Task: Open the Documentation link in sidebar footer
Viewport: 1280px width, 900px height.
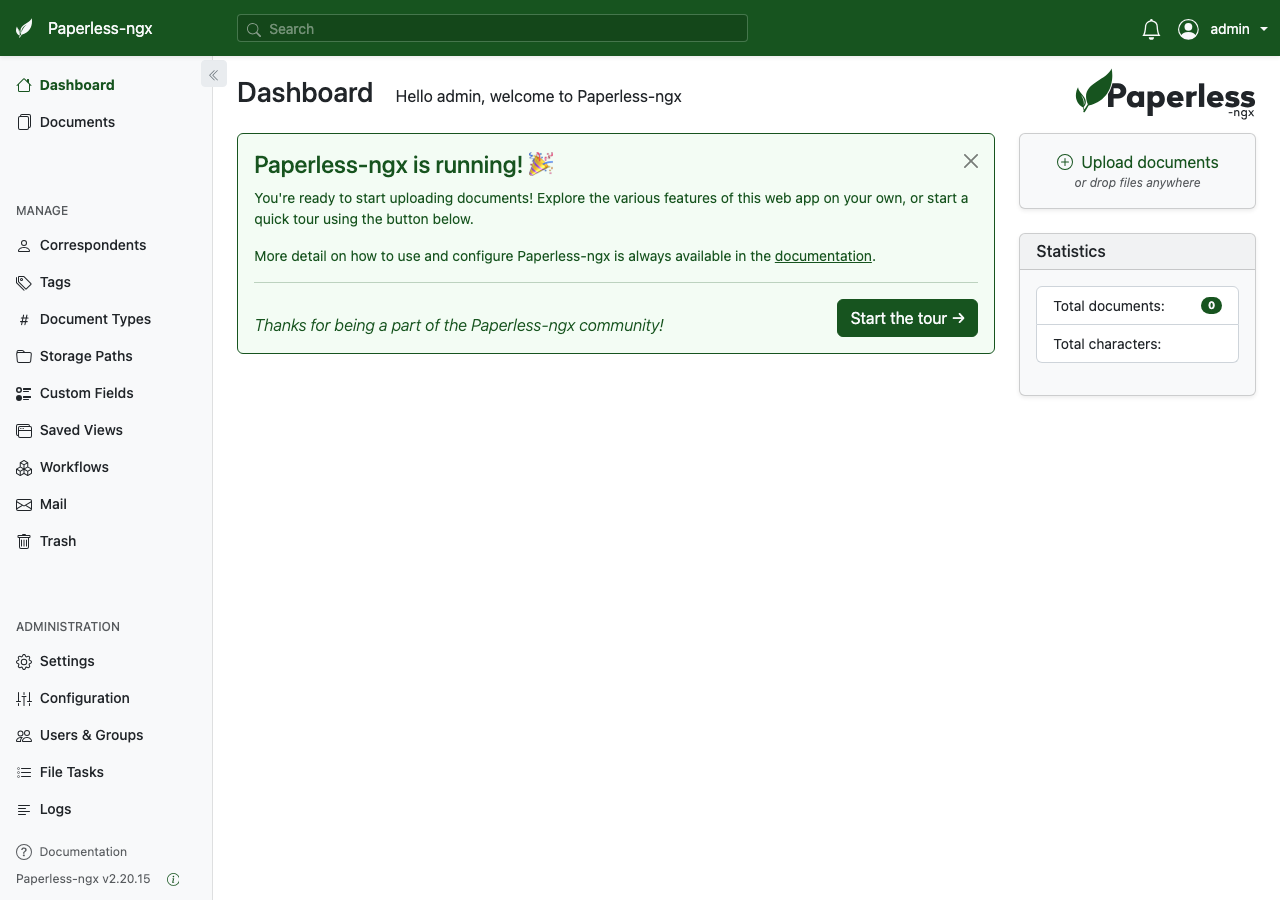Action: [83, 852]
